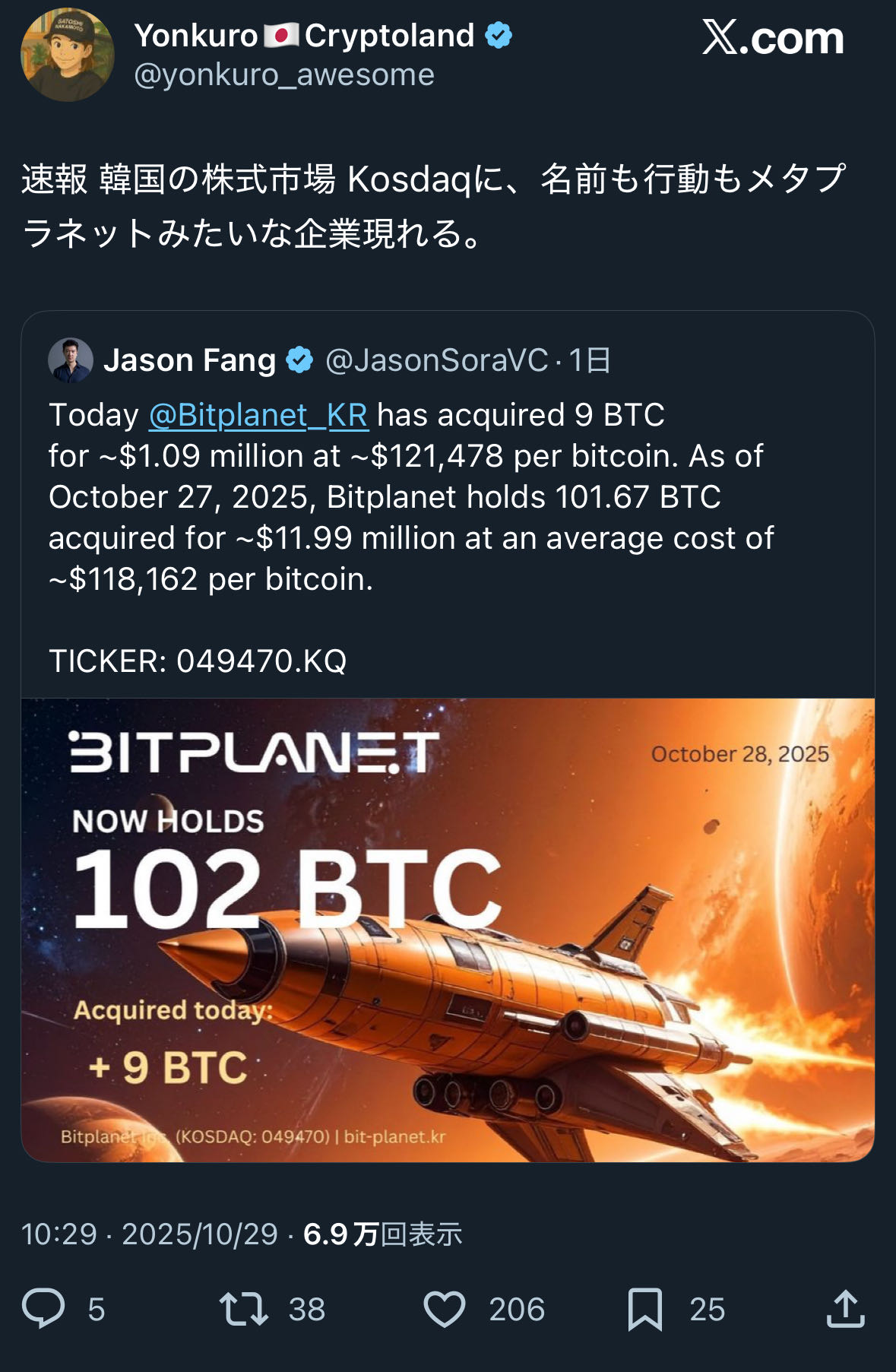Open the @yonkuro_awesome handle
The image size is (896, 1372).
click(284, 74)
